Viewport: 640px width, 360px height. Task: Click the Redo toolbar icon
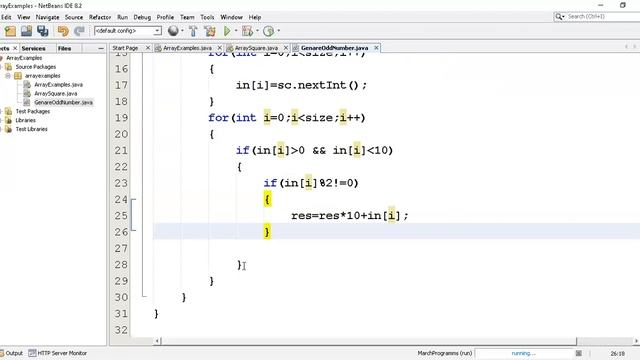click(79, 31)
